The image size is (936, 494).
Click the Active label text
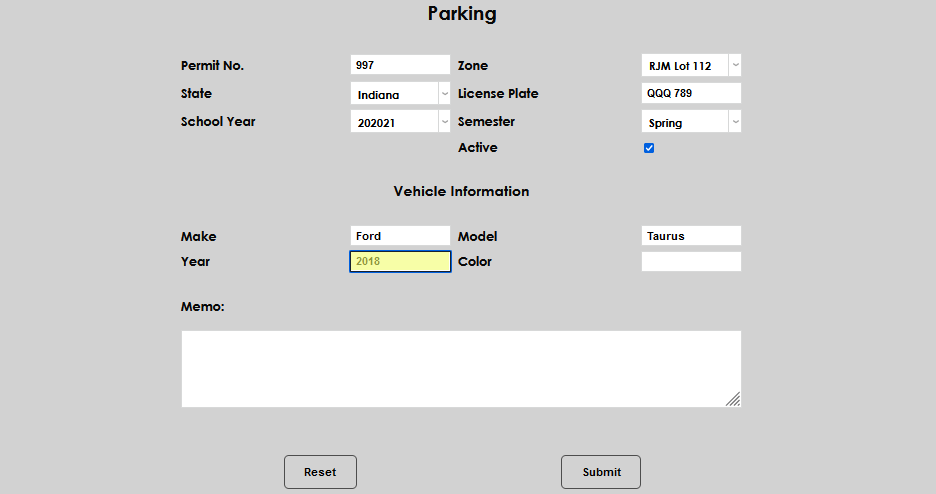tap(478, 147)
